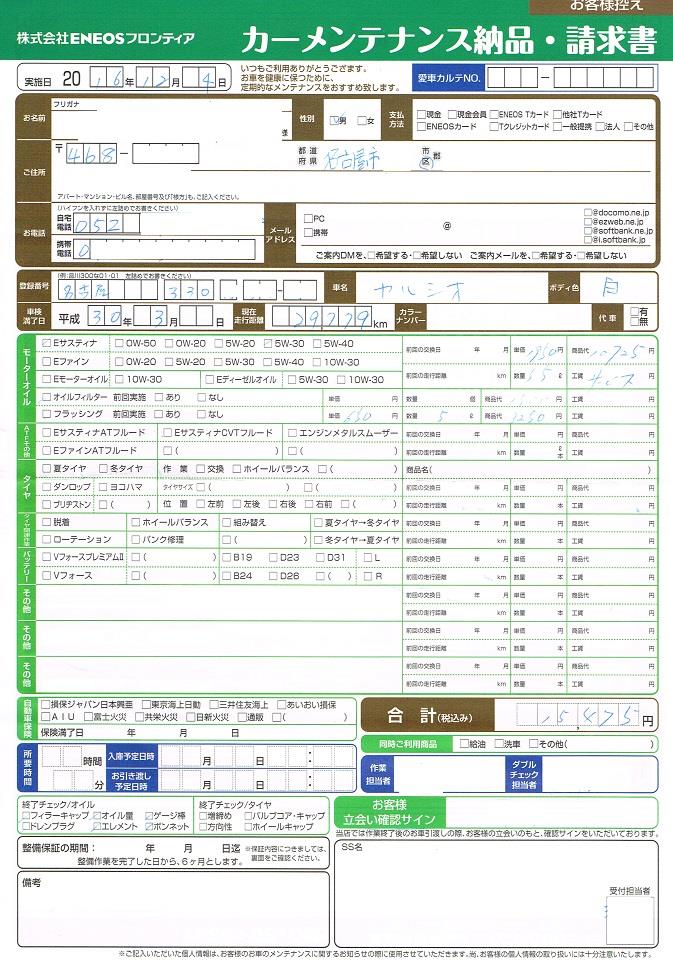673x960 pixels.
Task: Click the 作業担当者 field
Action: click(x=448, y=774)
